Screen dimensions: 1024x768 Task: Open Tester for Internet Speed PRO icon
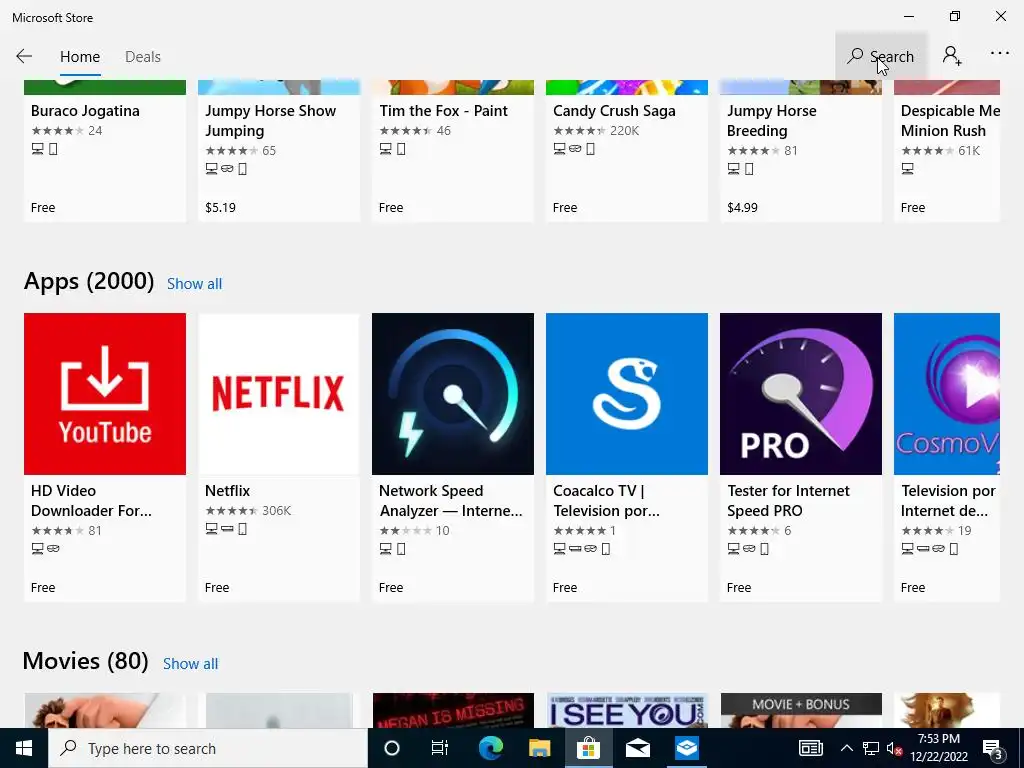coord(801,394)
